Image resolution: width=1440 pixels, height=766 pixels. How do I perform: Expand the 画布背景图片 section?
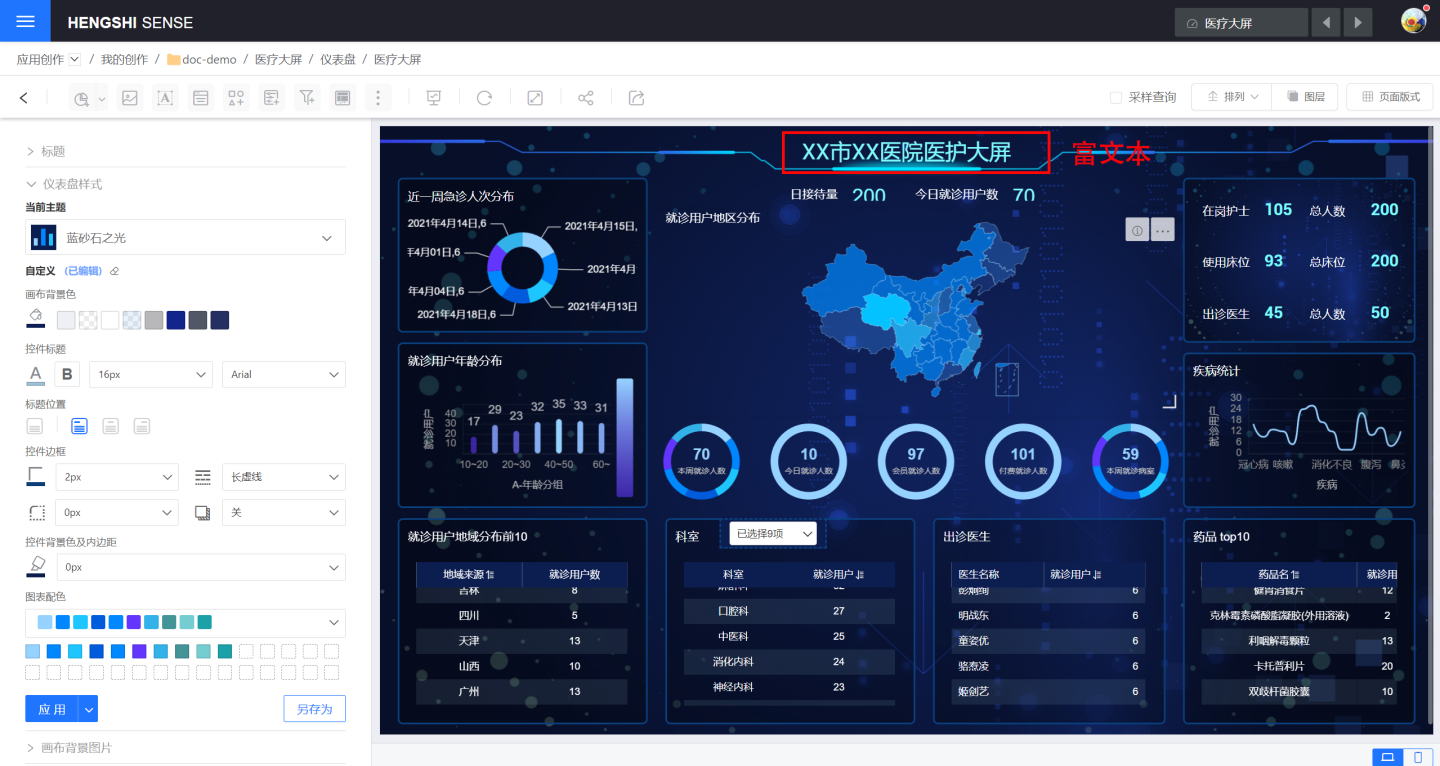click(76, 748)
